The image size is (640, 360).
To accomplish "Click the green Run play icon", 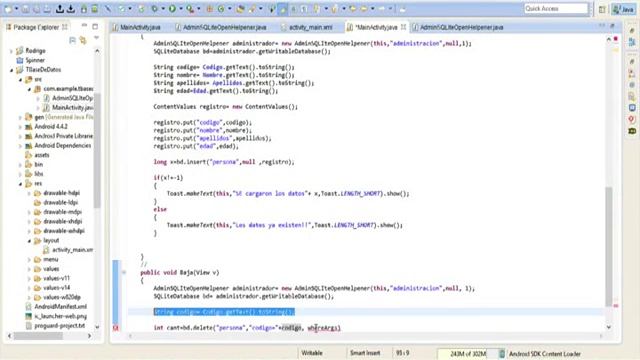I will tap(172, 9).
